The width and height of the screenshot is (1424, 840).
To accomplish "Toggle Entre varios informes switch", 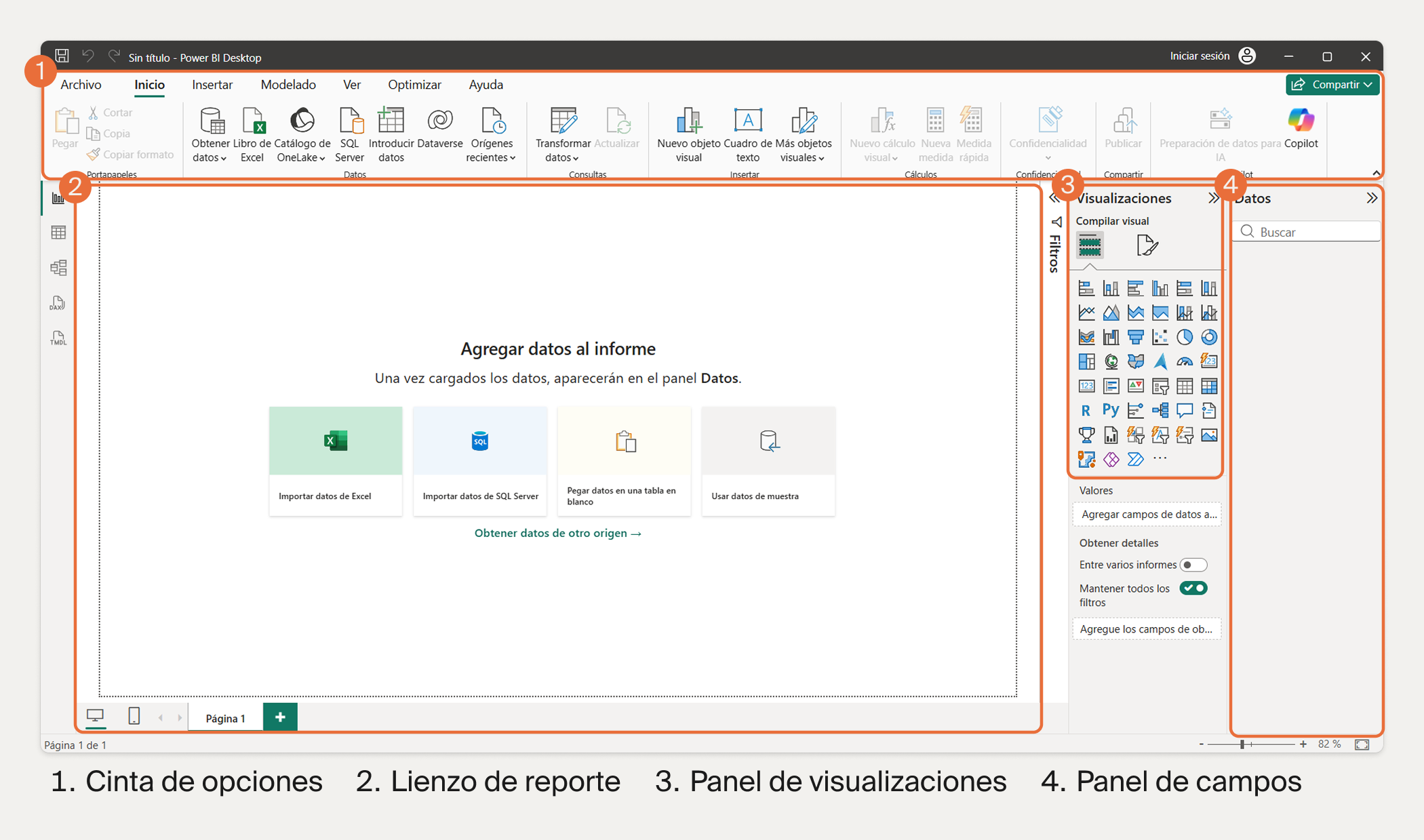I will (1193, 565).
